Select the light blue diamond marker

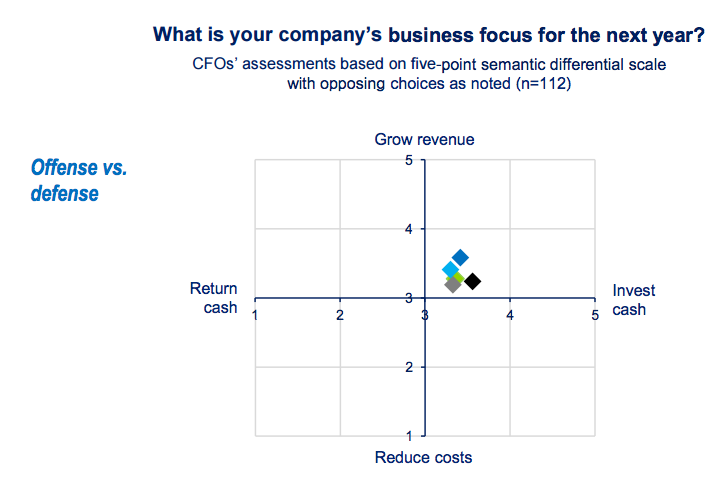450,268
